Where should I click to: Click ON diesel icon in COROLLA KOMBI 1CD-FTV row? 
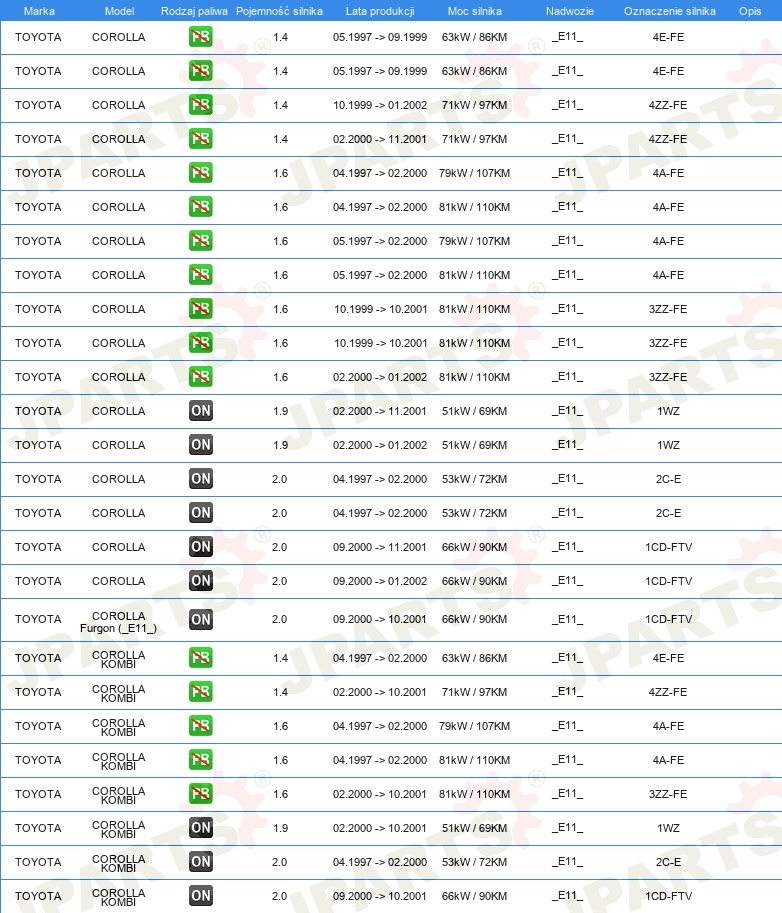click(200, 896)
